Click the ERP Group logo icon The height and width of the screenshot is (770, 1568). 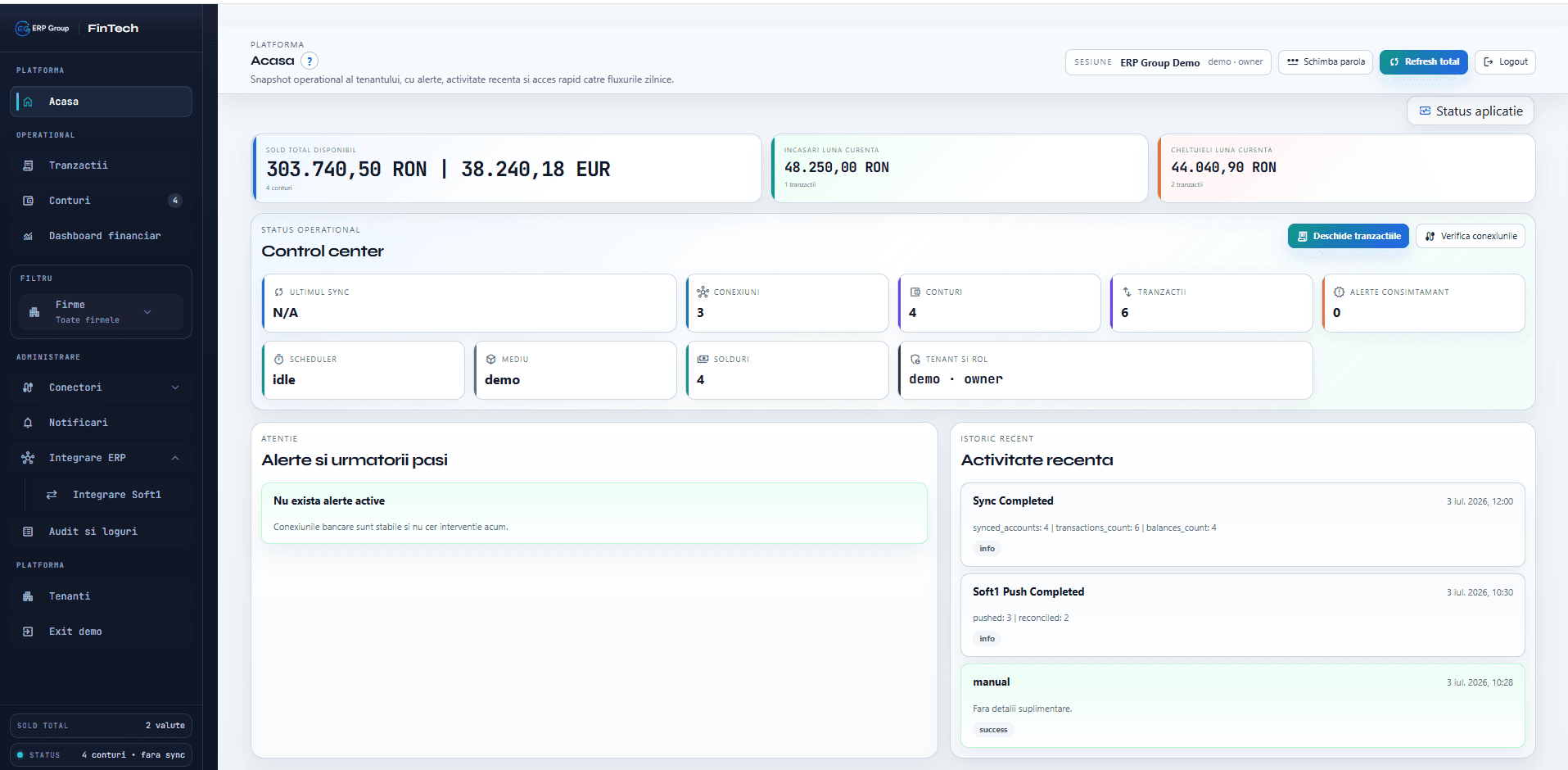(x=22, y=29)
